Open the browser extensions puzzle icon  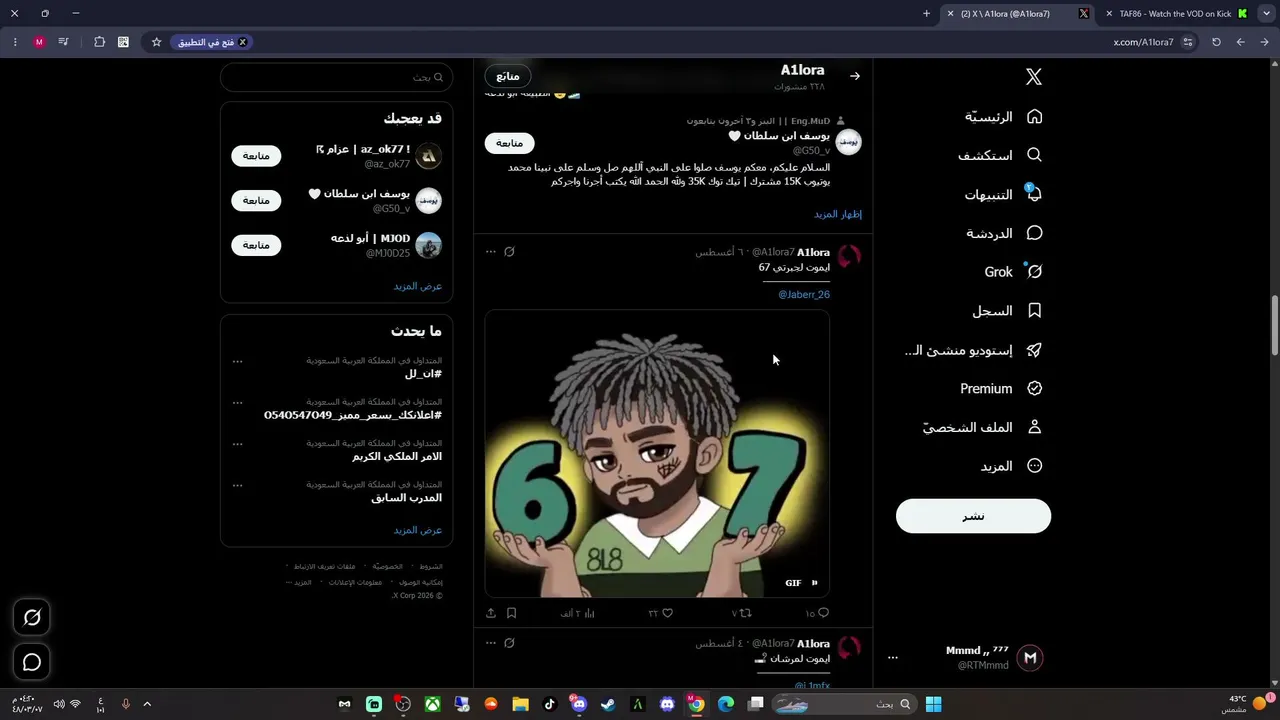point(99,42)
